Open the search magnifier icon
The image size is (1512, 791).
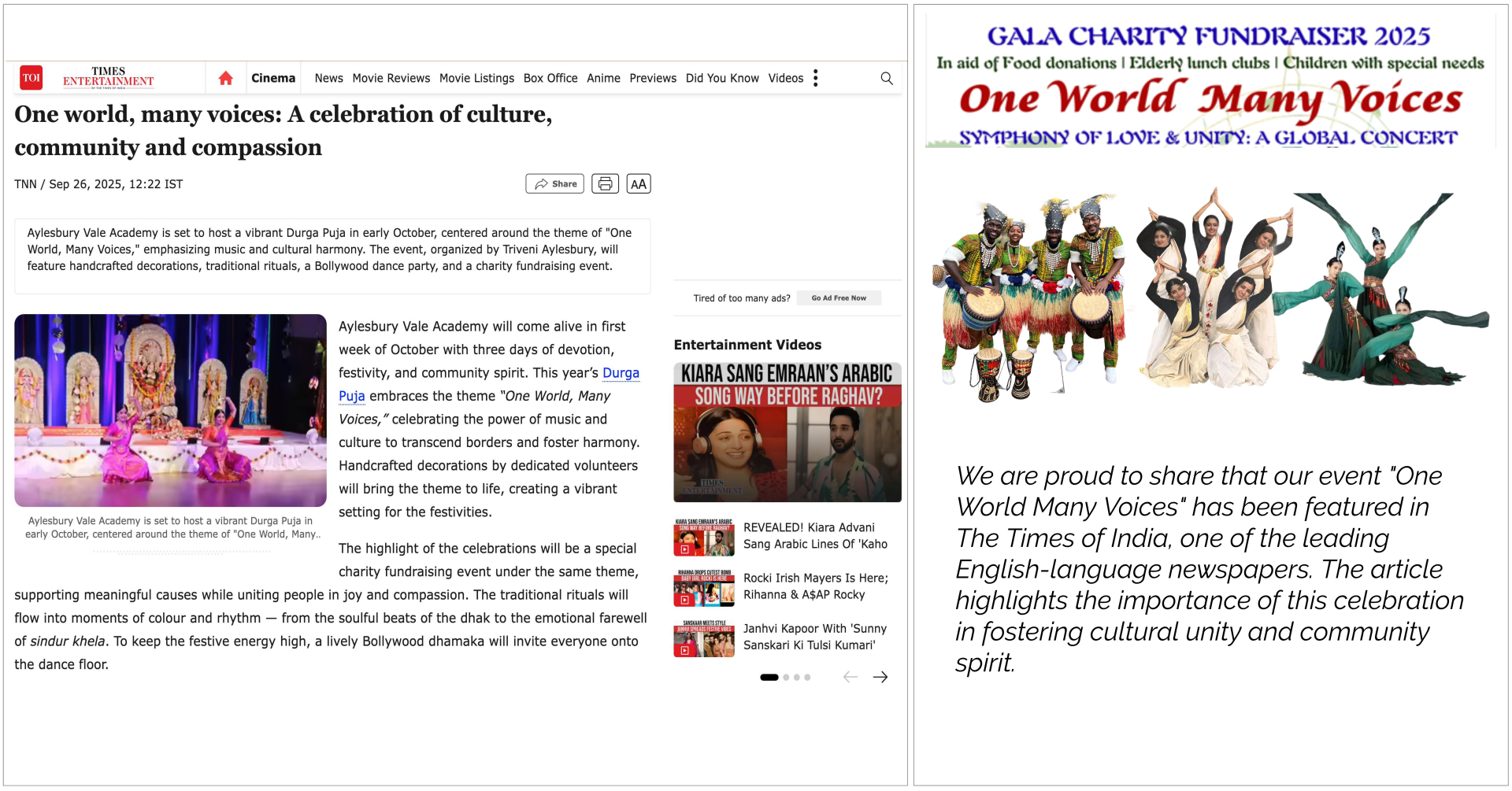[887, 78]
